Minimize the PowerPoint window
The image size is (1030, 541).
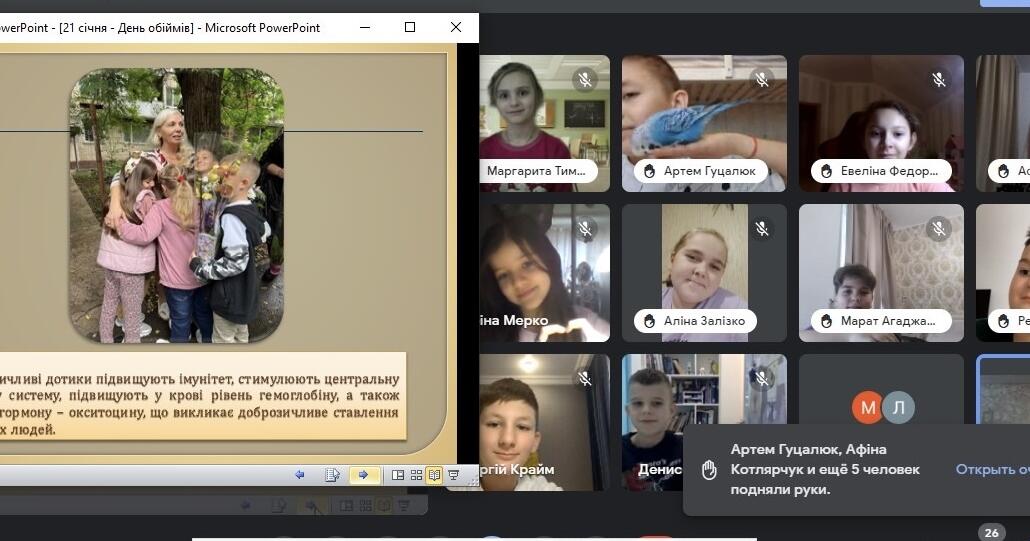365,28
